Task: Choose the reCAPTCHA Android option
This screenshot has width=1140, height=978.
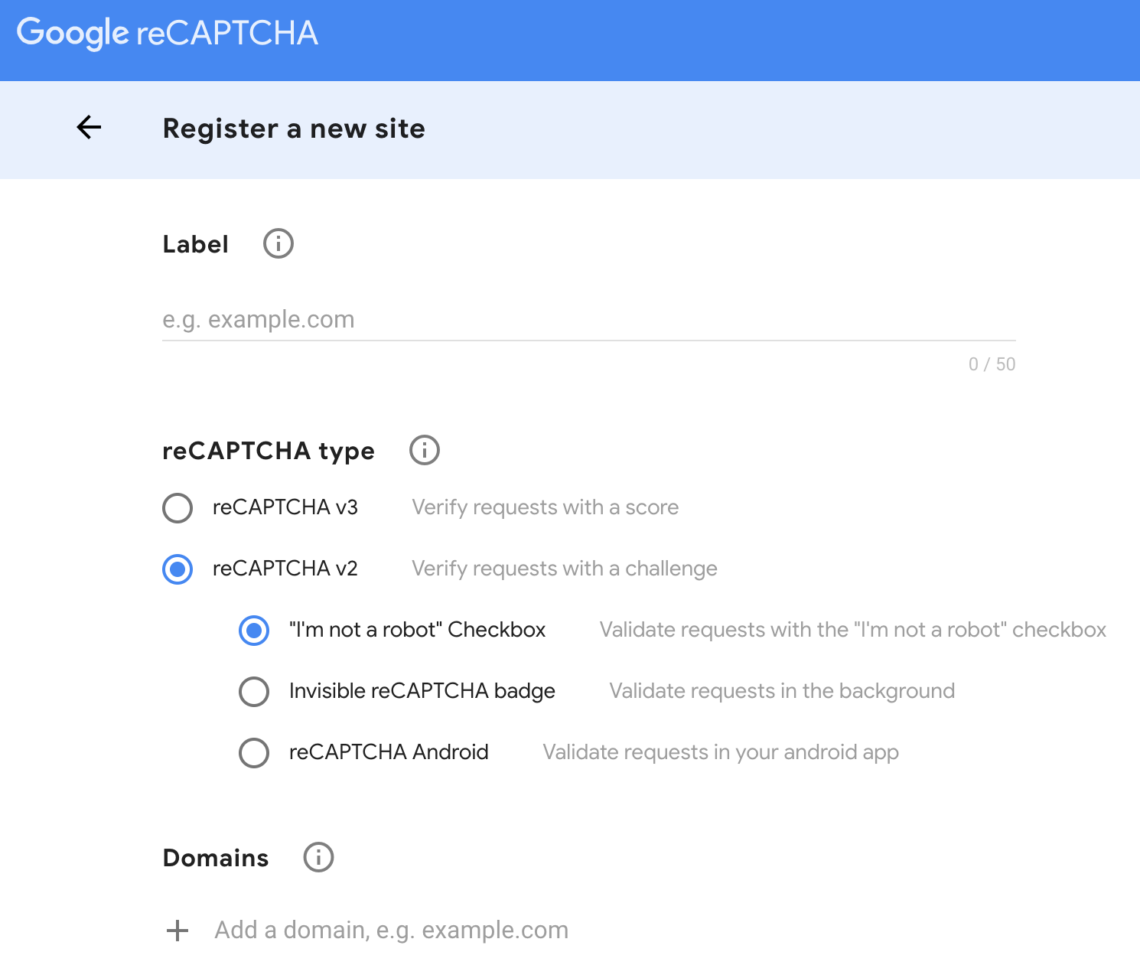Action: point(253,752)
